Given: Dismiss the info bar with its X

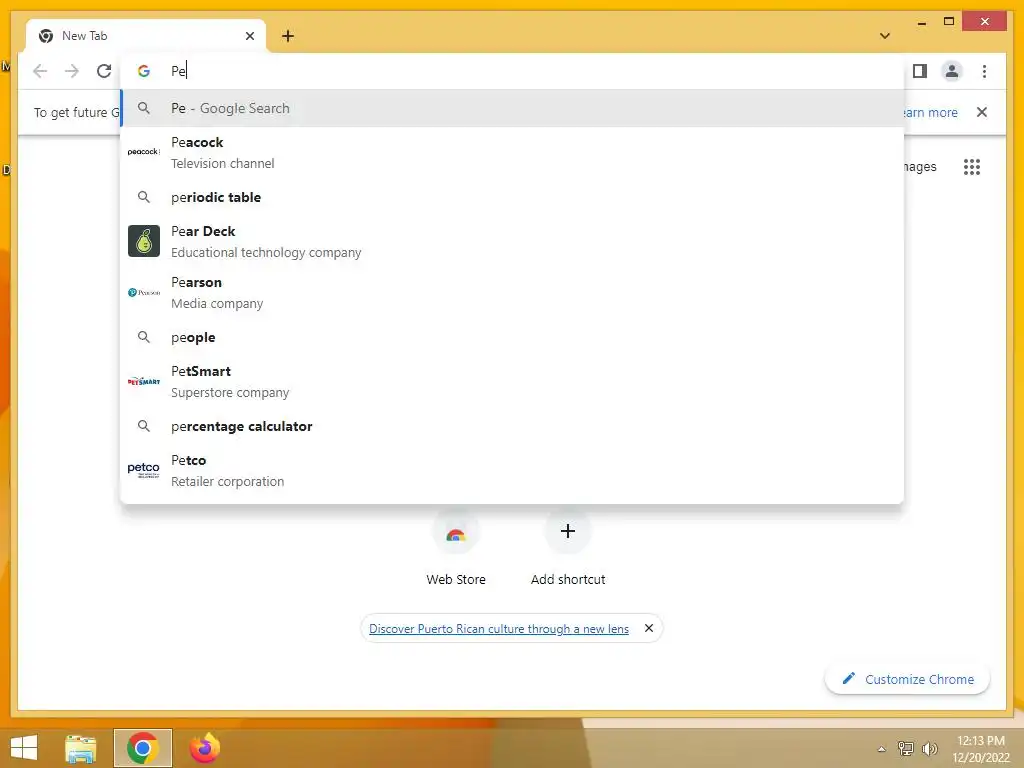Looking at the screenshot, I should pos(982,112).
